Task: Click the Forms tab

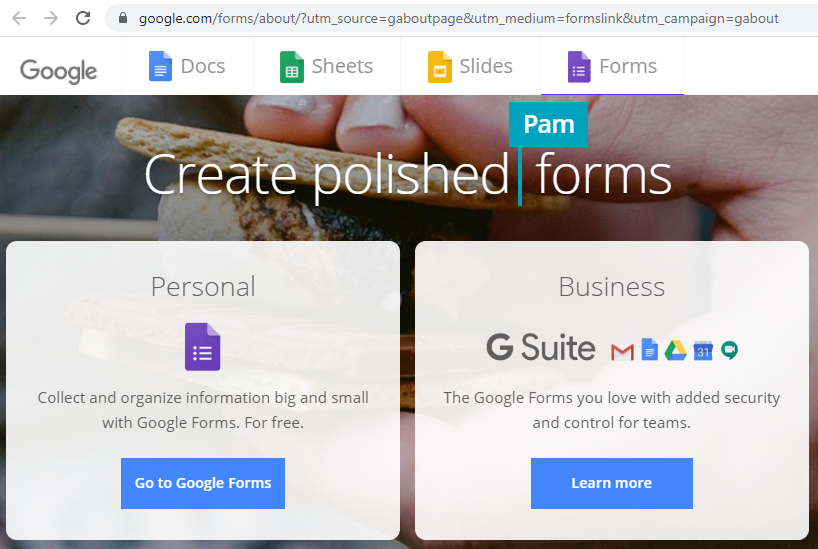Action: pyautogui.click(x=612, y=67)
